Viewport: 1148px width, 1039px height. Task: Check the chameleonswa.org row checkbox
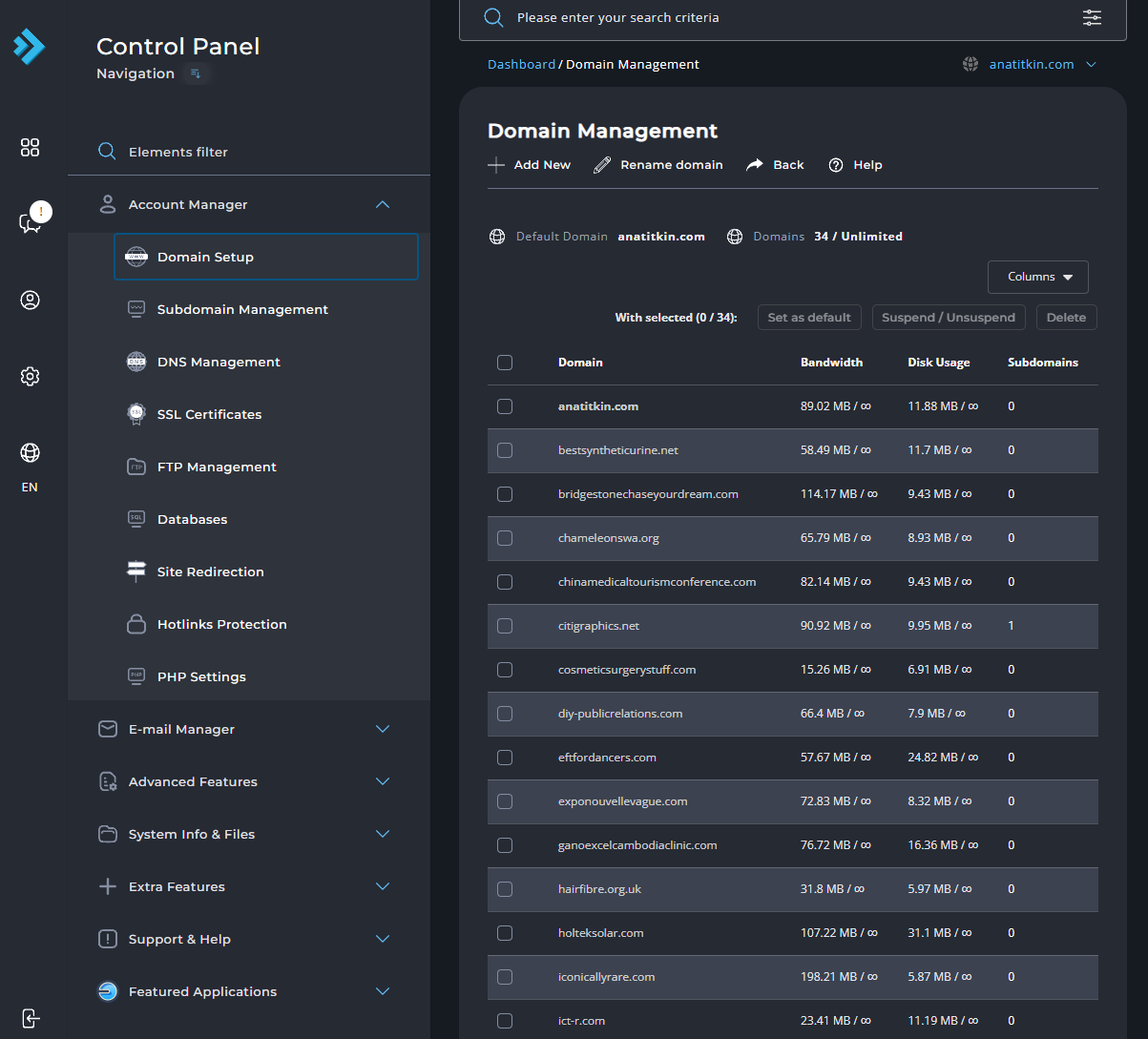[505, 538]
